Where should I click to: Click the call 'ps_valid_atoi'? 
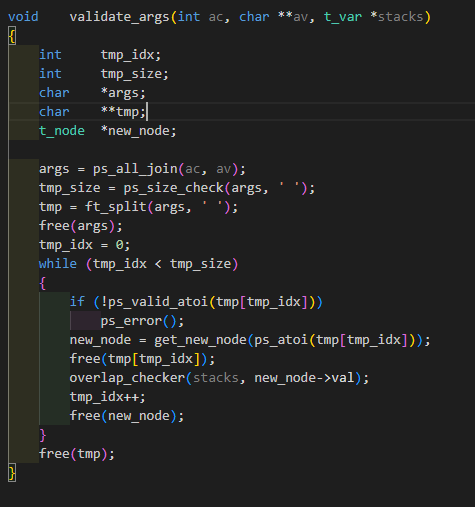tap(158, 302)
